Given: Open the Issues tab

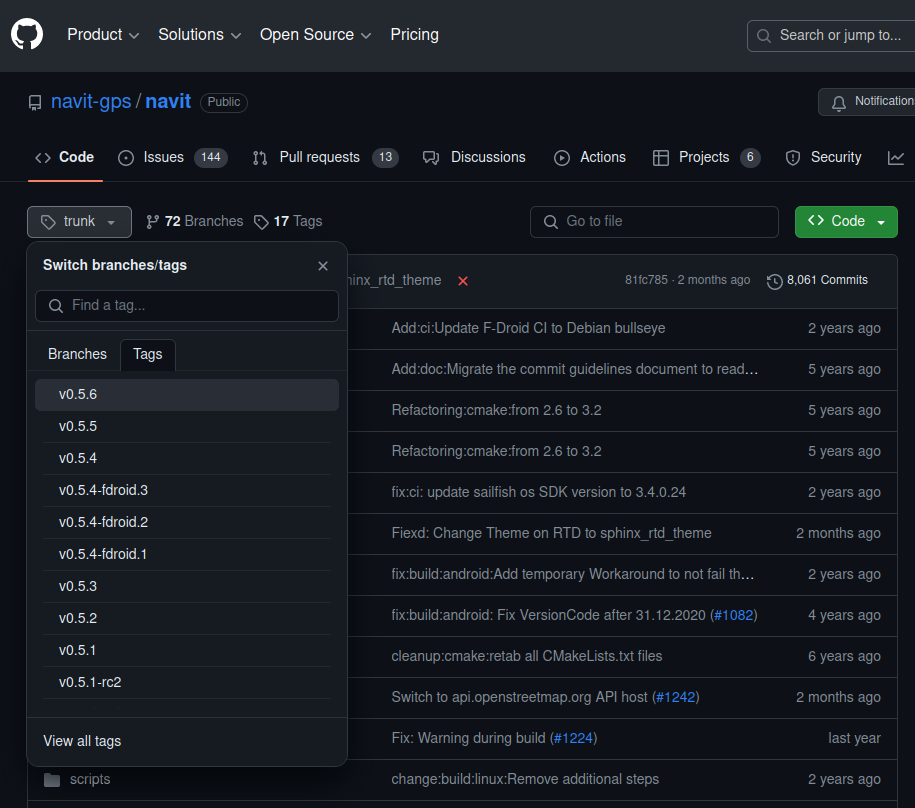Looking at the screenshot, I should click(x=172, y=158).
